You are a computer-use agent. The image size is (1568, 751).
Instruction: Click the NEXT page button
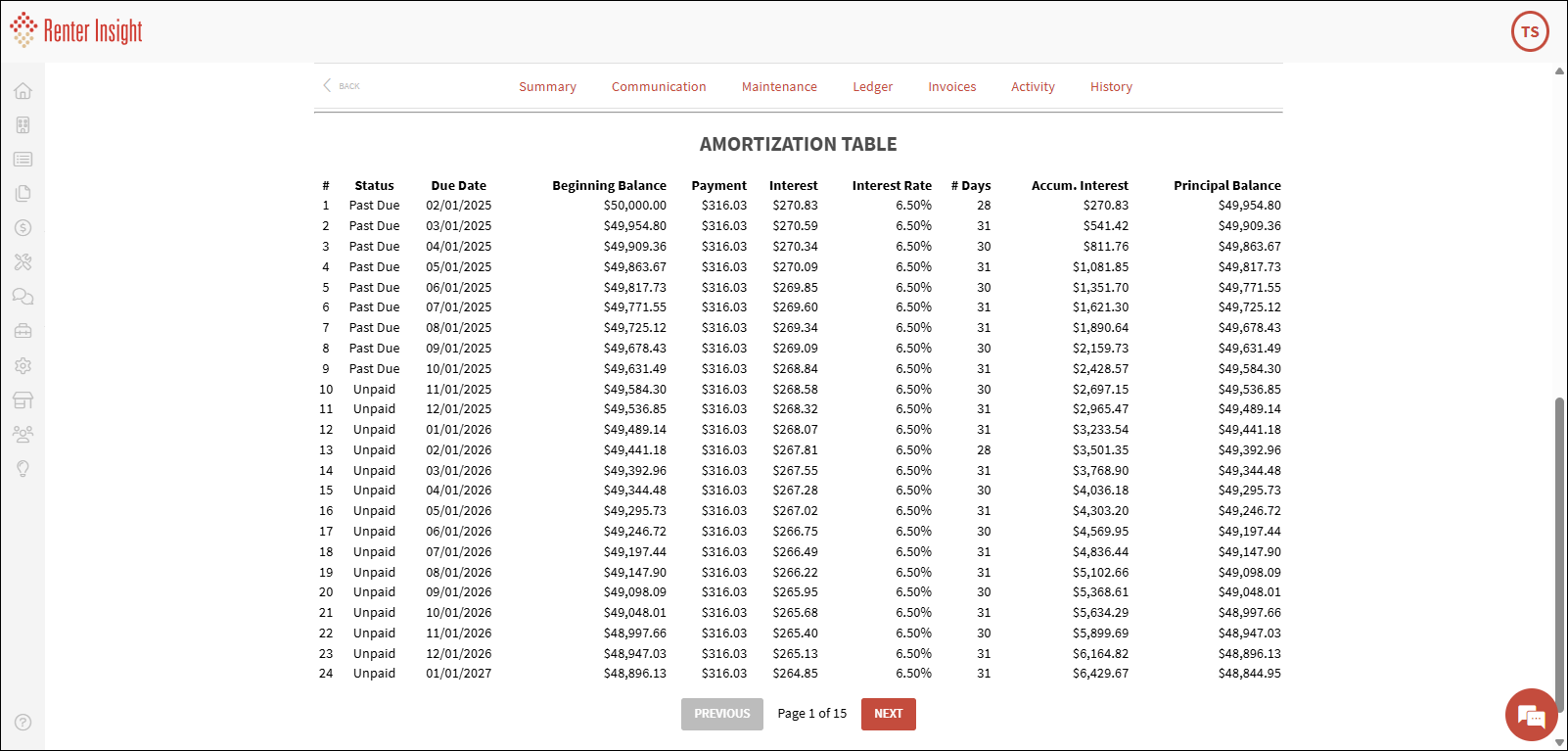(888, 714)
